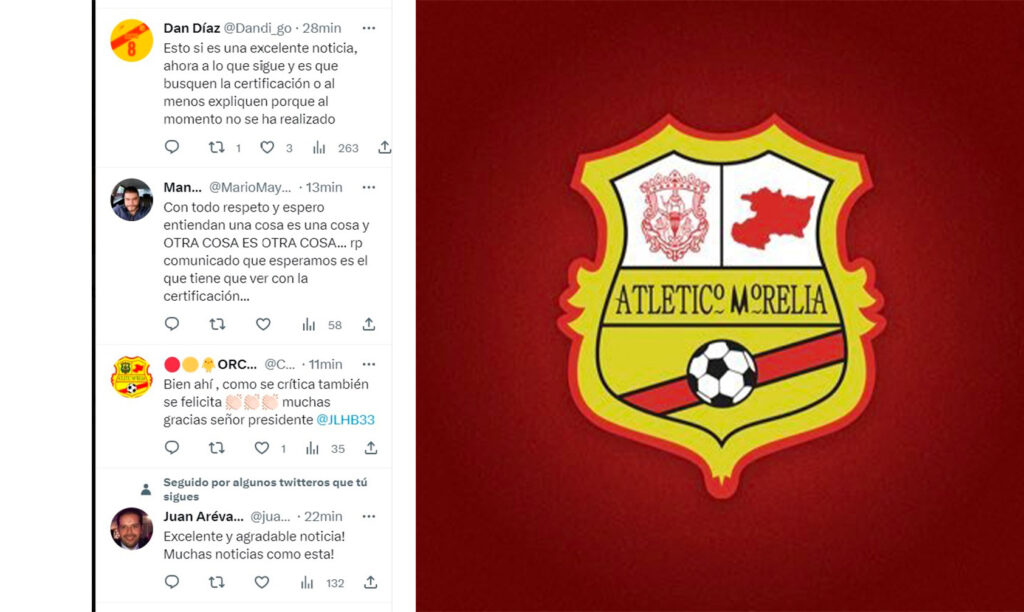Open ORC's Atlético Morelia avatar
Screen dimensions: 1024x612
pyautogui.click(x=131, y=377)
